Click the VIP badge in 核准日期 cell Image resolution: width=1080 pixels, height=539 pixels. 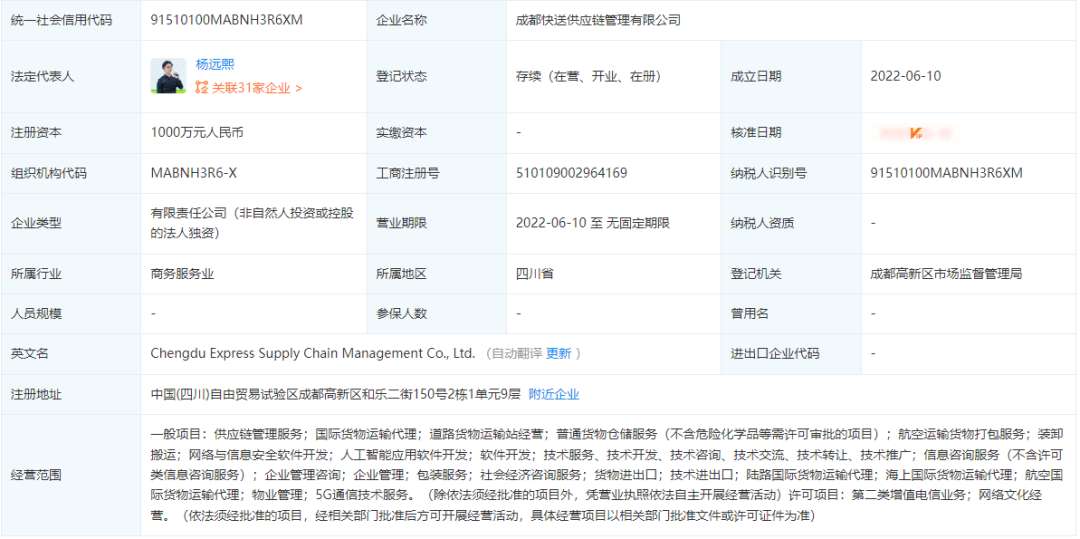tap(916, 133)
